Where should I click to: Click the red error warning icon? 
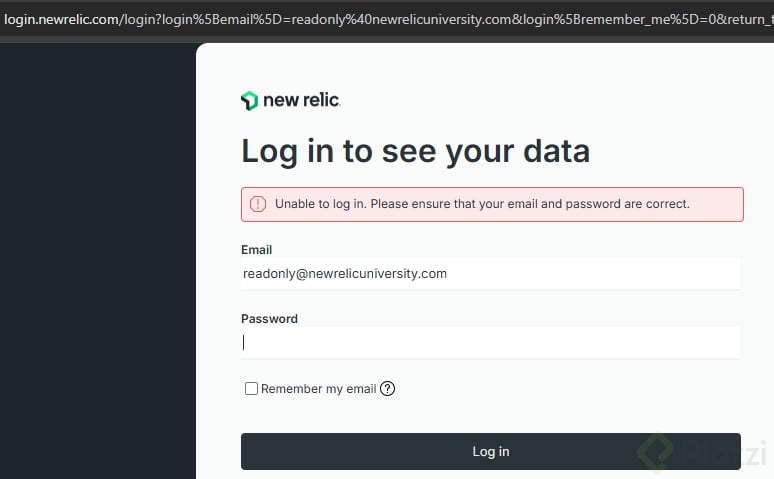258,204
